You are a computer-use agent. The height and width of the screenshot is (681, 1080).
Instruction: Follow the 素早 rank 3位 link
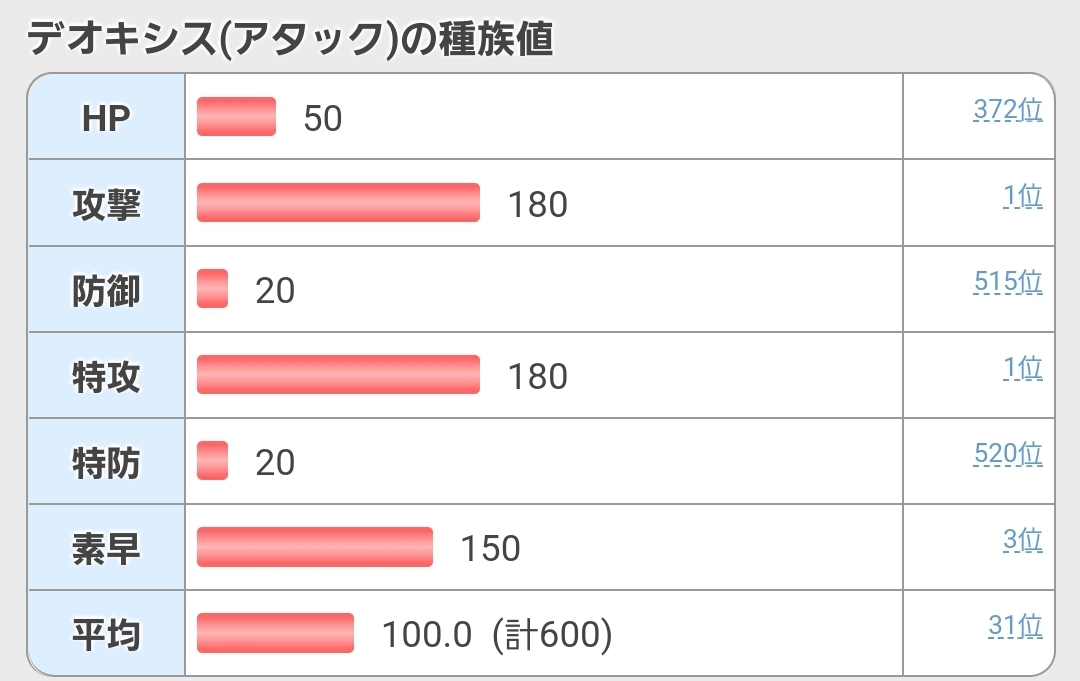pyautogui.click(x=1022, y=540)
